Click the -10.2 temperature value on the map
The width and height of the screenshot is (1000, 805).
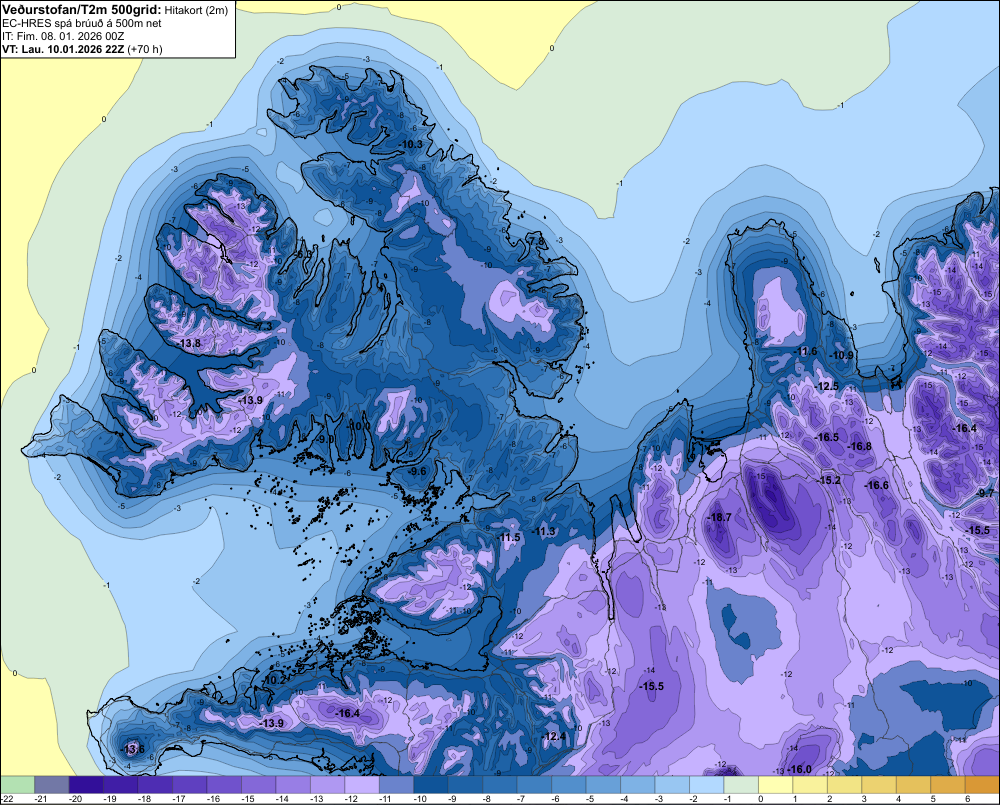[x=274, y=680]
